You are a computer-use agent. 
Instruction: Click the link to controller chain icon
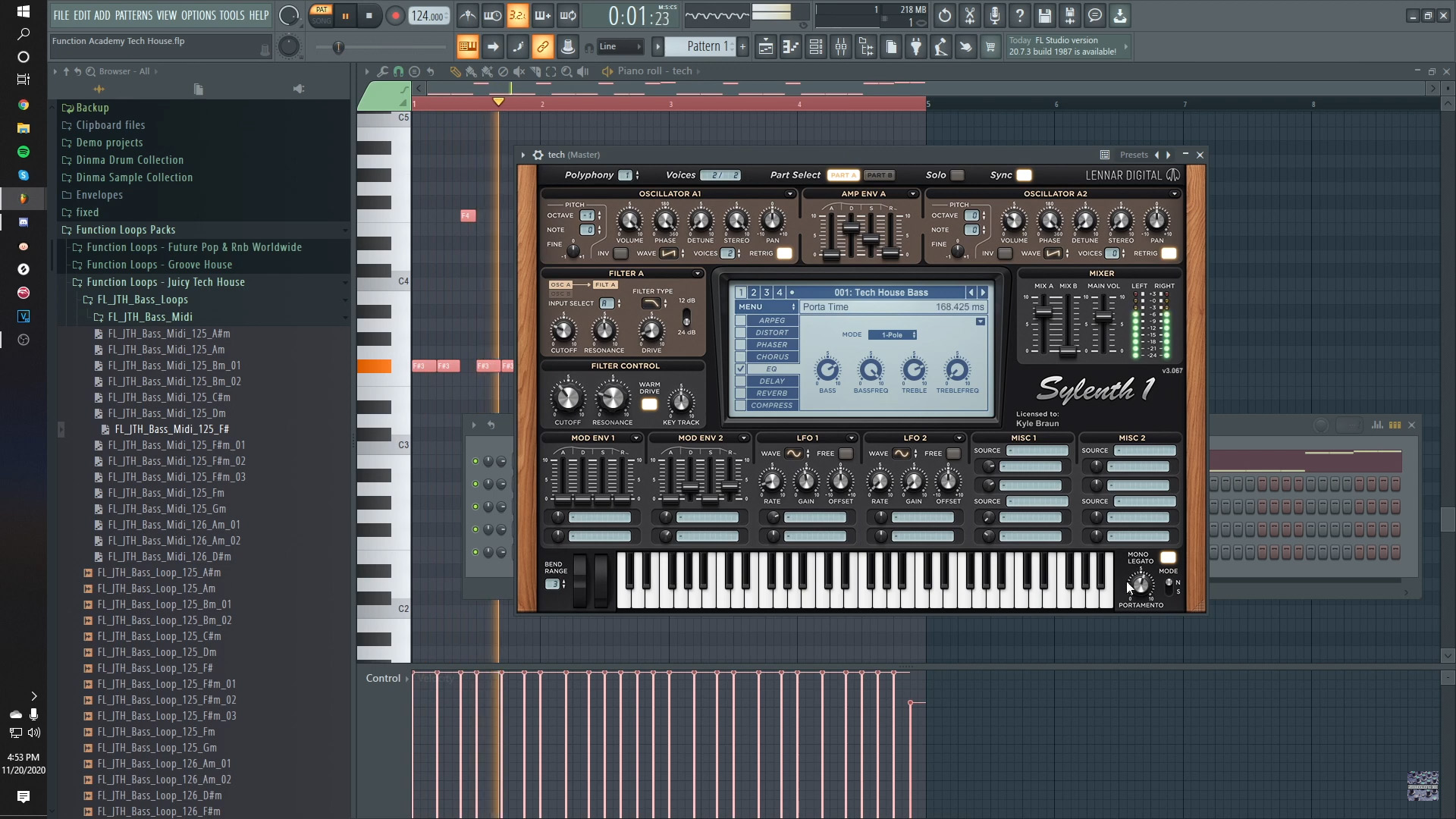tap(543, 47)
